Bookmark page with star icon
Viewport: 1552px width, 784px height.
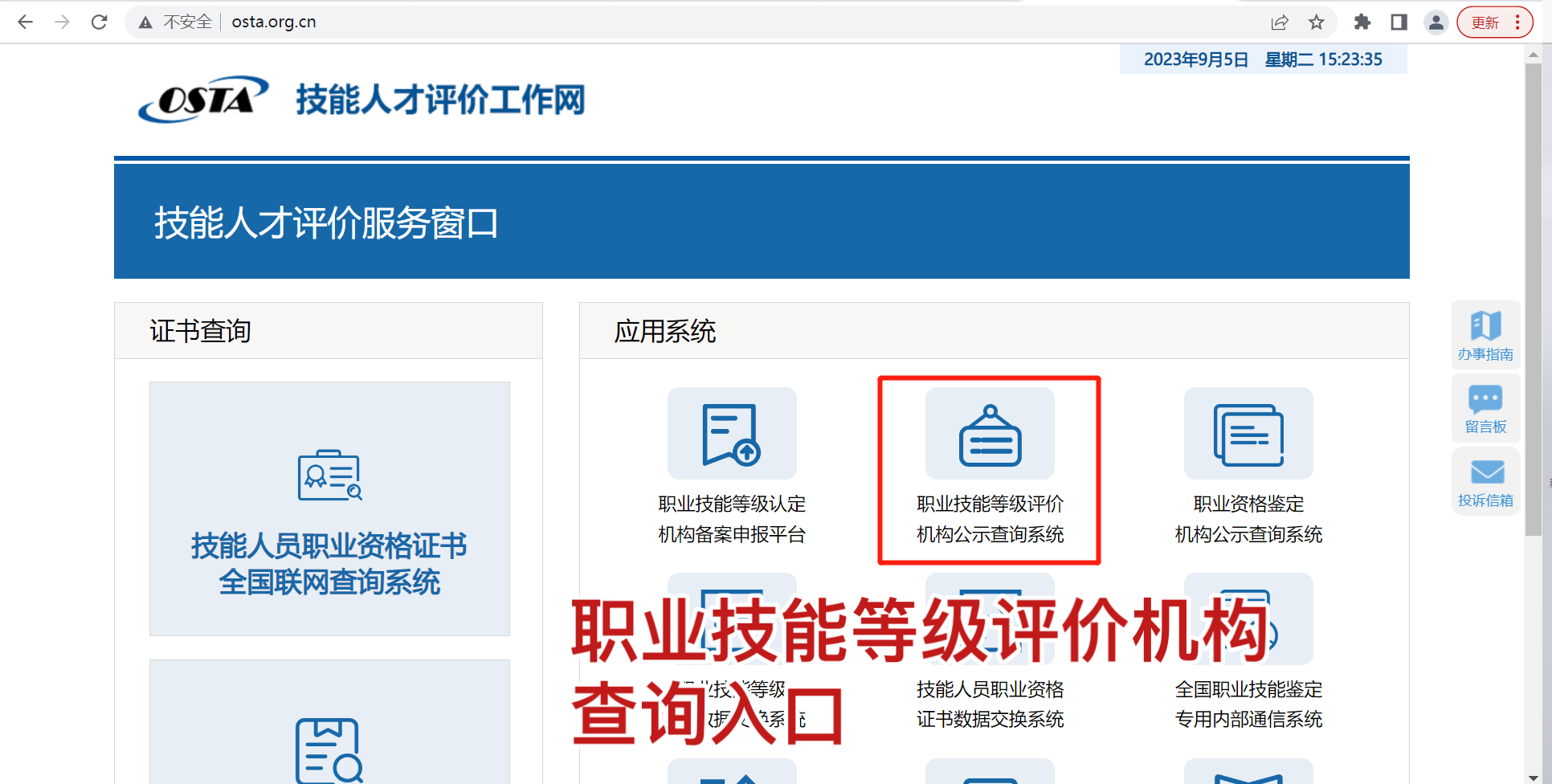[1316, 22]
